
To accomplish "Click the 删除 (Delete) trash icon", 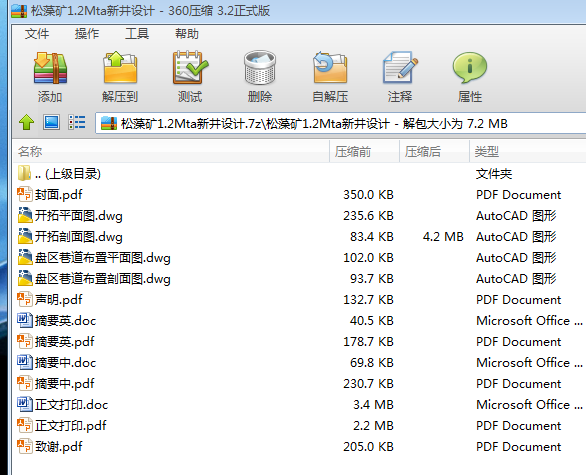I will pyautogui.click(x=260, y=67).
